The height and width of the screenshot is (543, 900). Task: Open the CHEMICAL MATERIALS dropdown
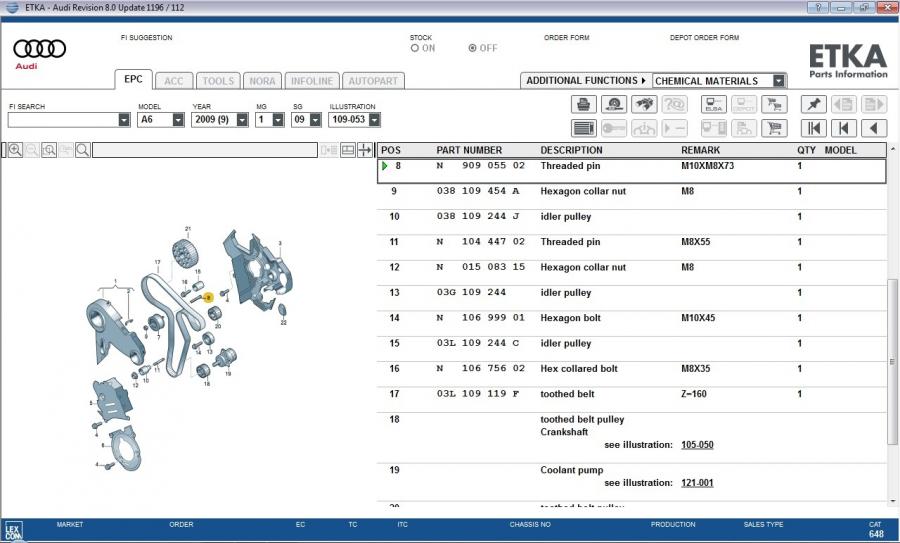point(779,81)
